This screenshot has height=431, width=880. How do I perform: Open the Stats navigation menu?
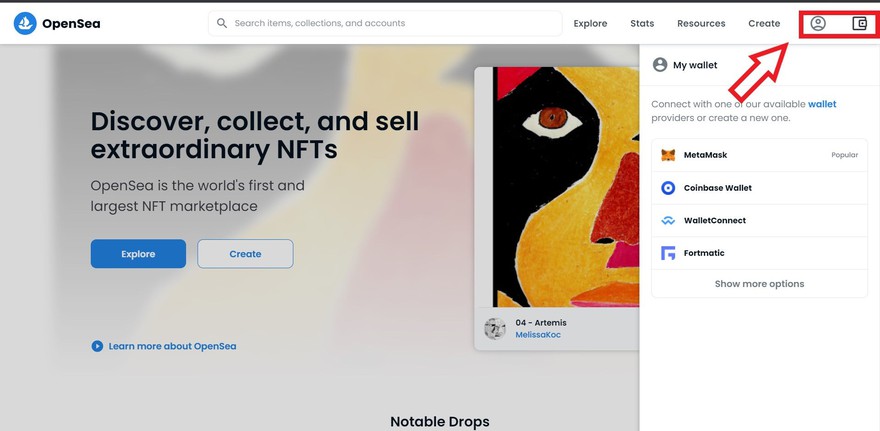coord(642,23)
